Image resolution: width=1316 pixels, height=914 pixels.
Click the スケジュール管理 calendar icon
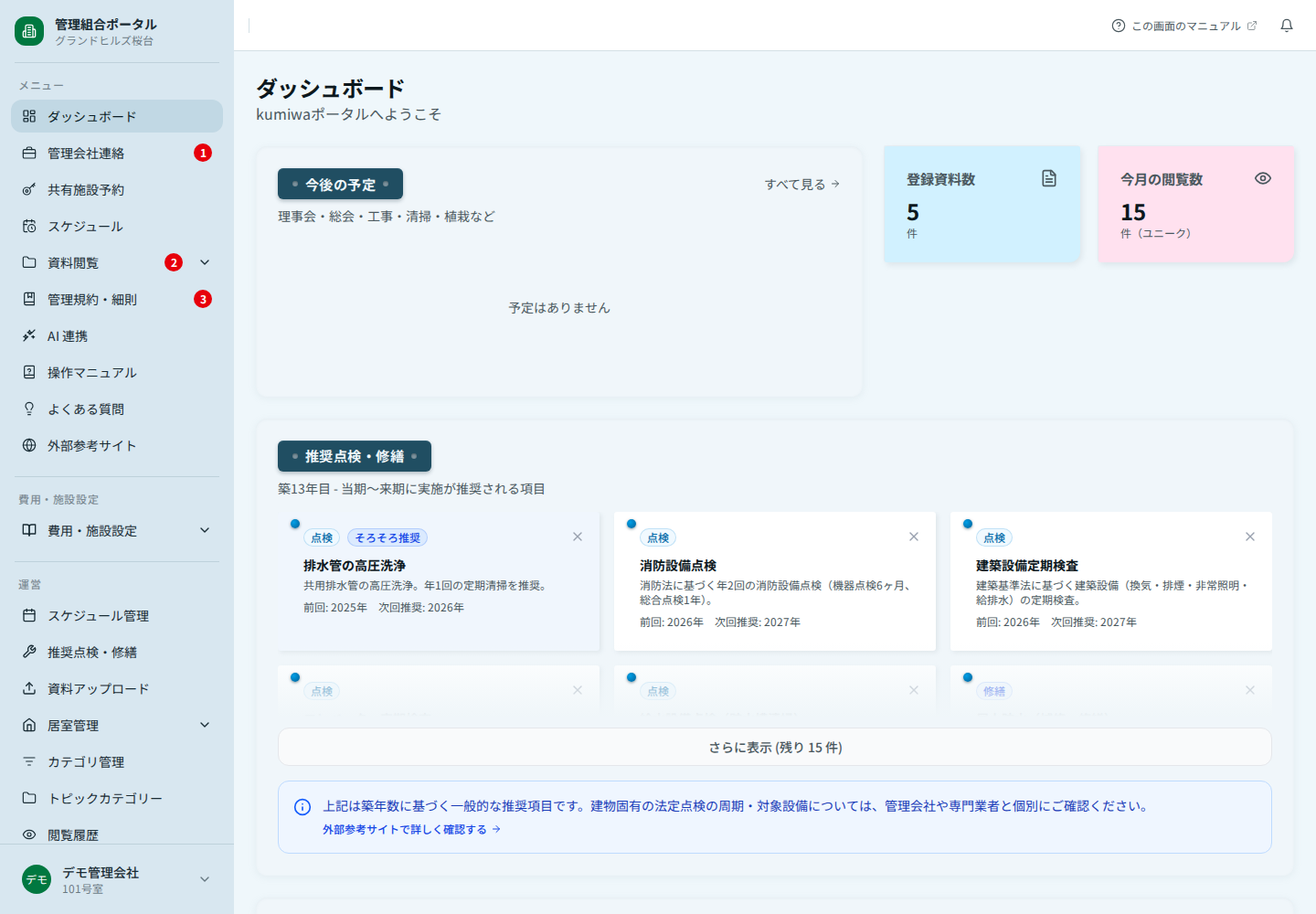point(29,615)
